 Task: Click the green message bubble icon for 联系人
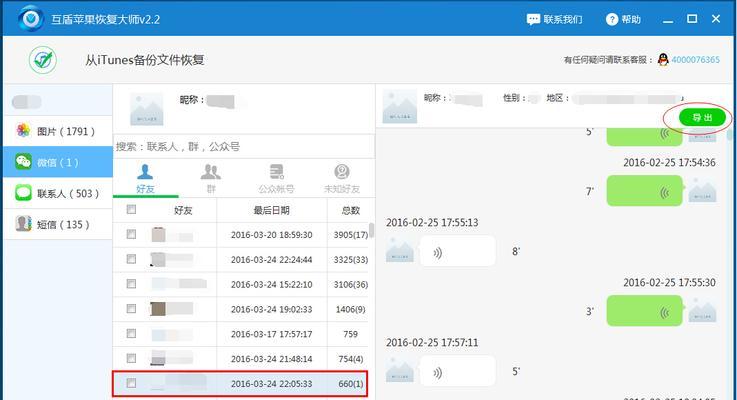coord(23,193)
